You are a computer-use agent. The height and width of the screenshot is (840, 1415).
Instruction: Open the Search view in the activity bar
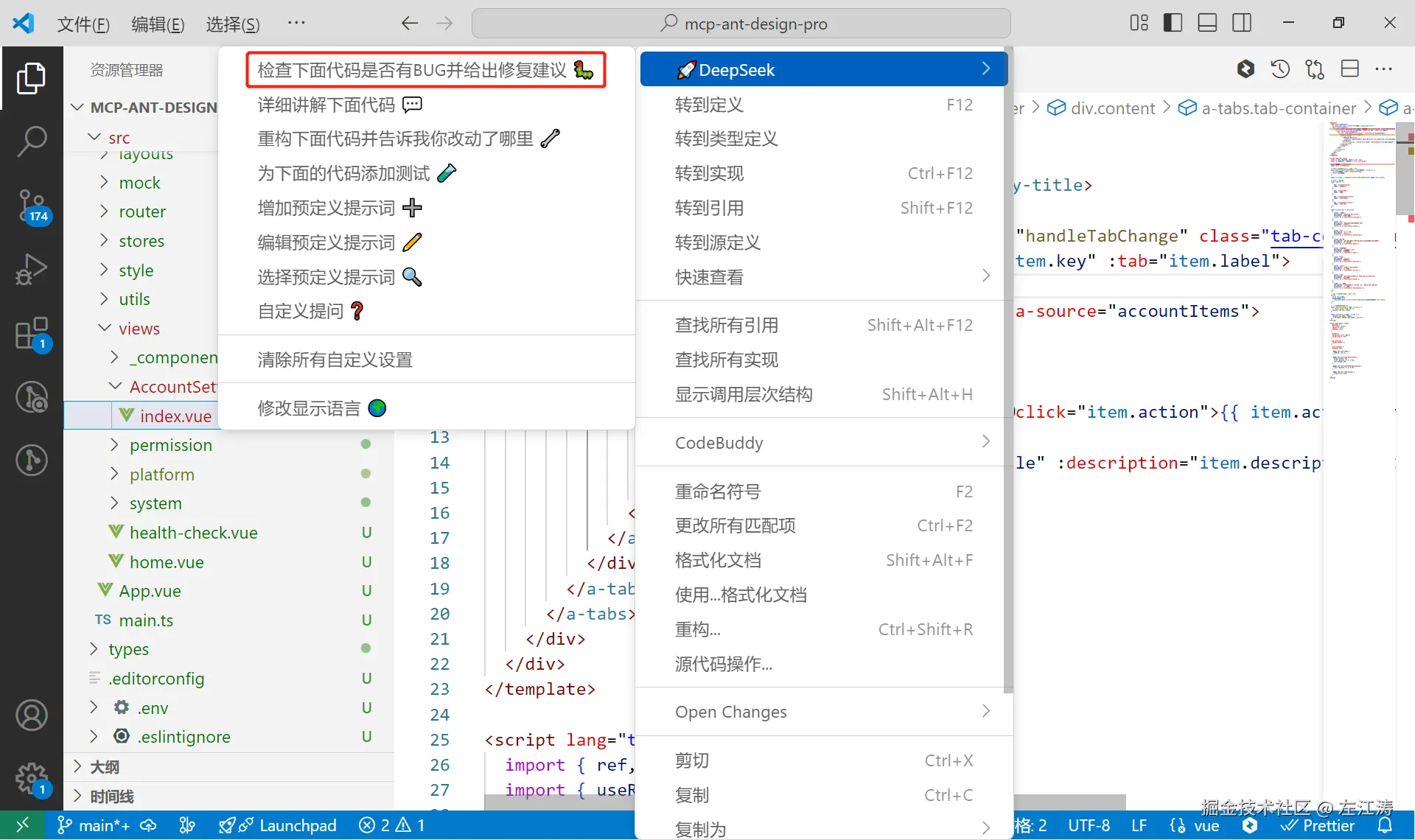[x=32, y=141]
